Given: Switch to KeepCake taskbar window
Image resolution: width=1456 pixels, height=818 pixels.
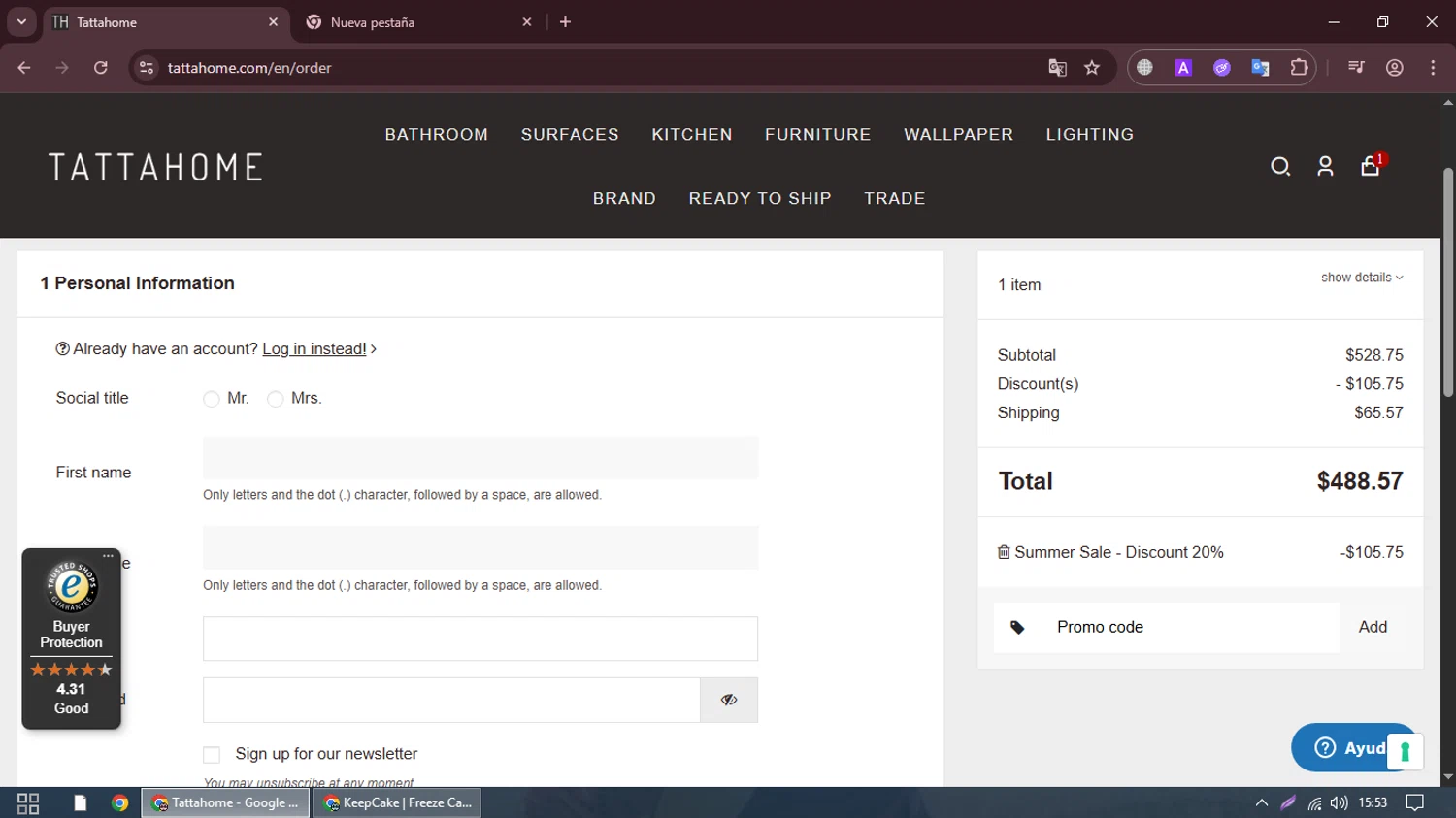Looking at the screenshot, I should [x=397, y=803].
